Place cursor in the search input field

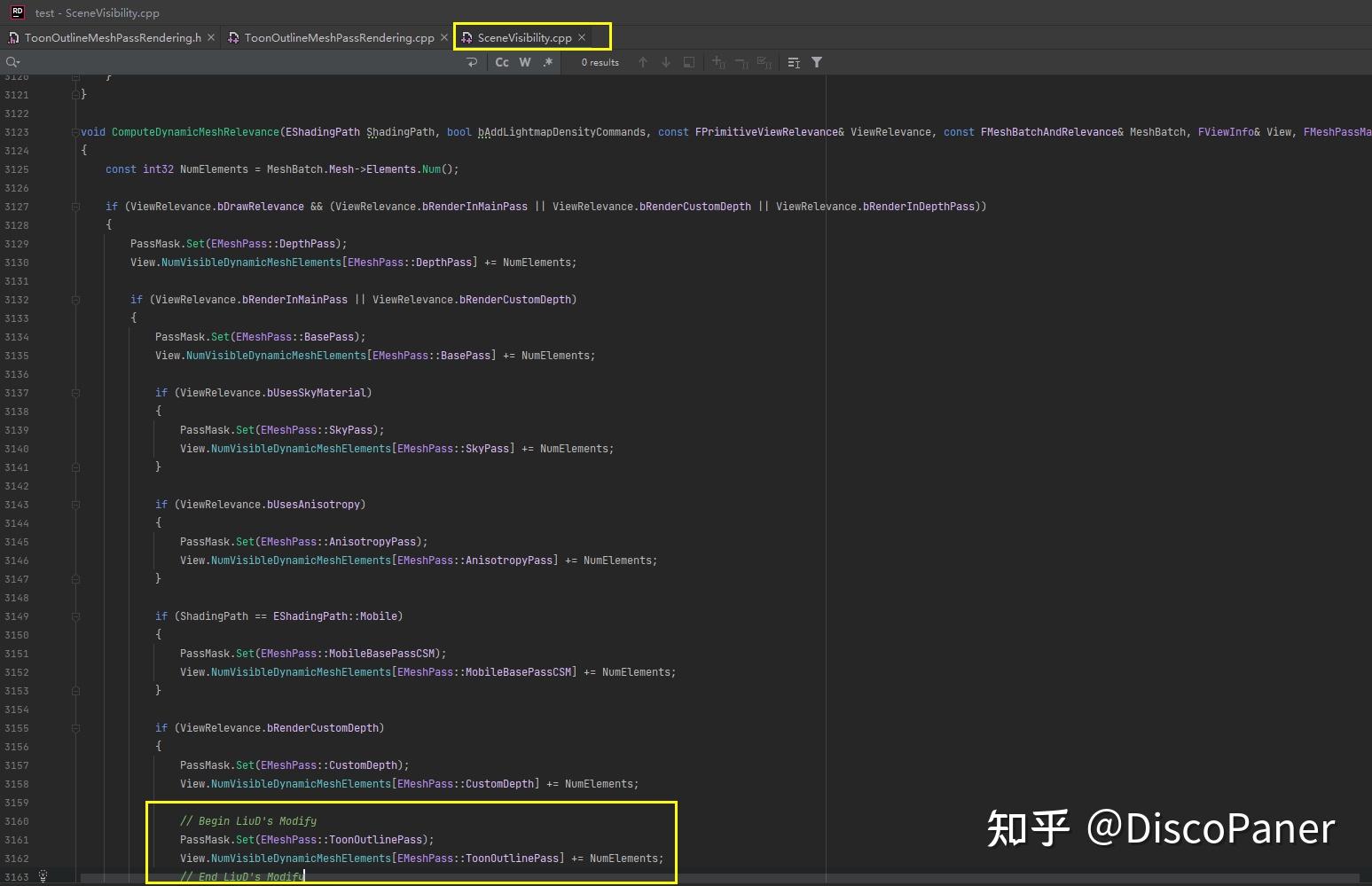click(222, 62)
